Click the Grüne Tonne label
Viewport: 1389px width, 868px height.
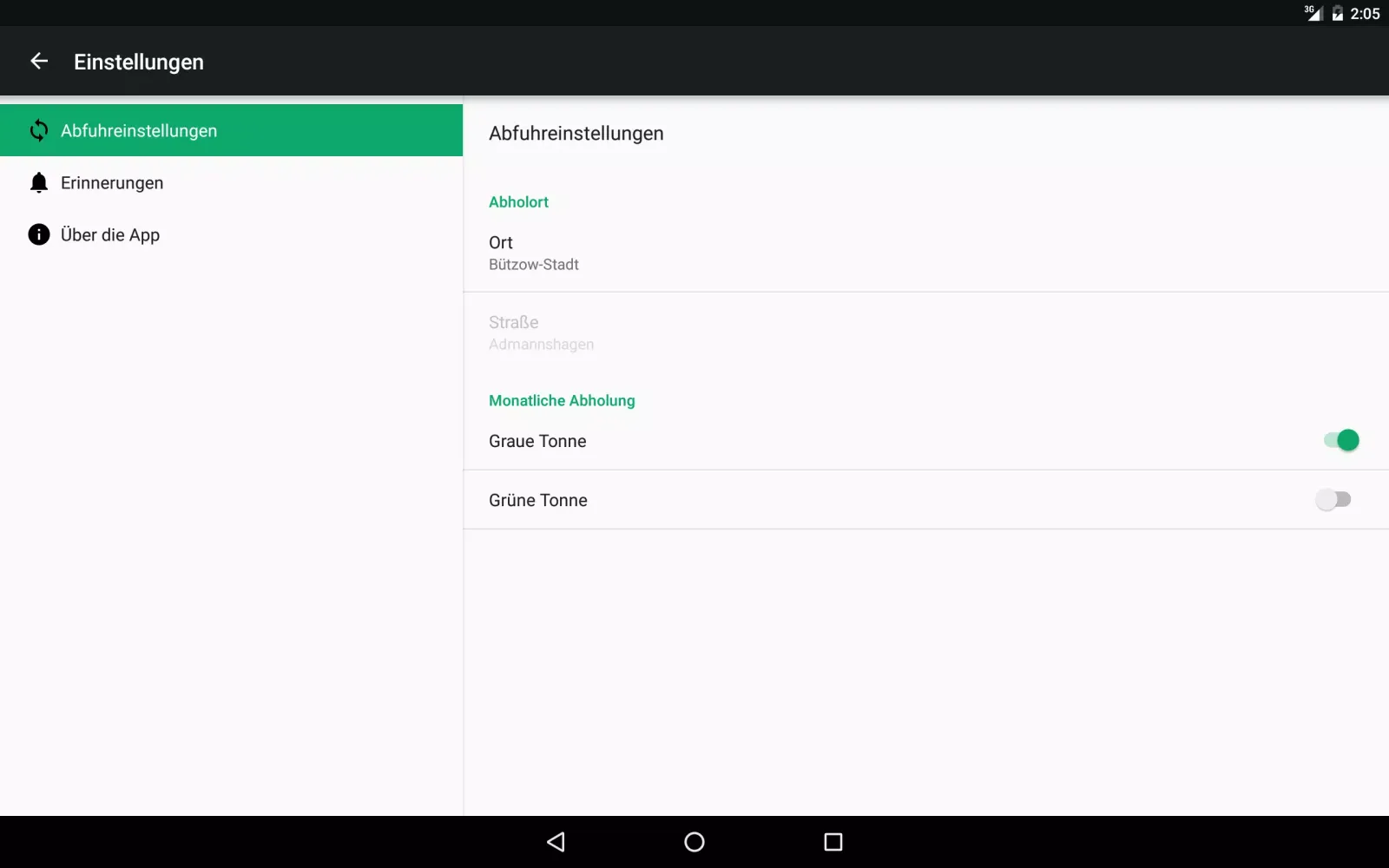pyautogui.click(x=538, y=500)
